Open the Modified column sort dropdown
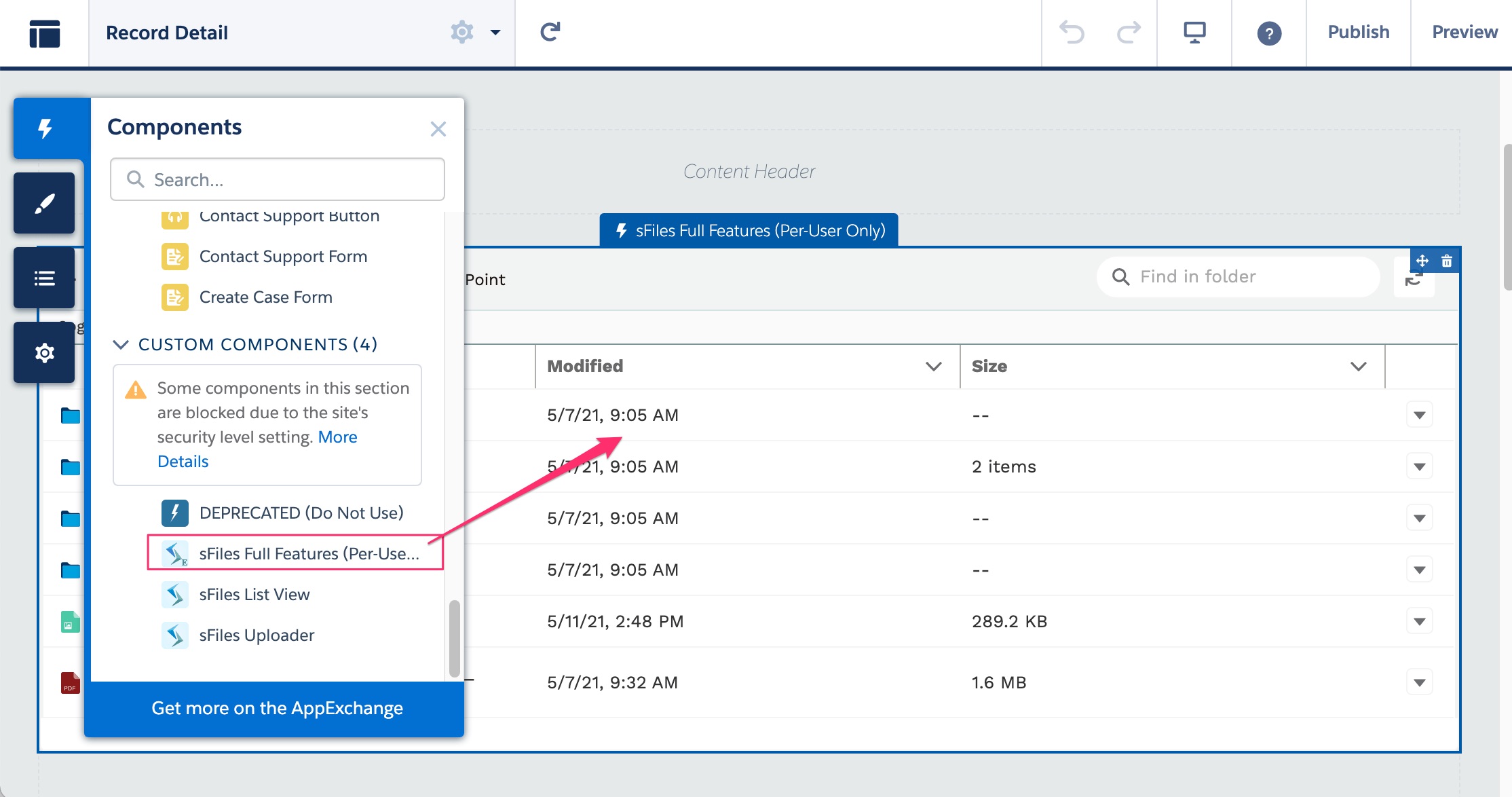Image resolution: width=1512 pixels, height=797 pixels. pos(934,367)
